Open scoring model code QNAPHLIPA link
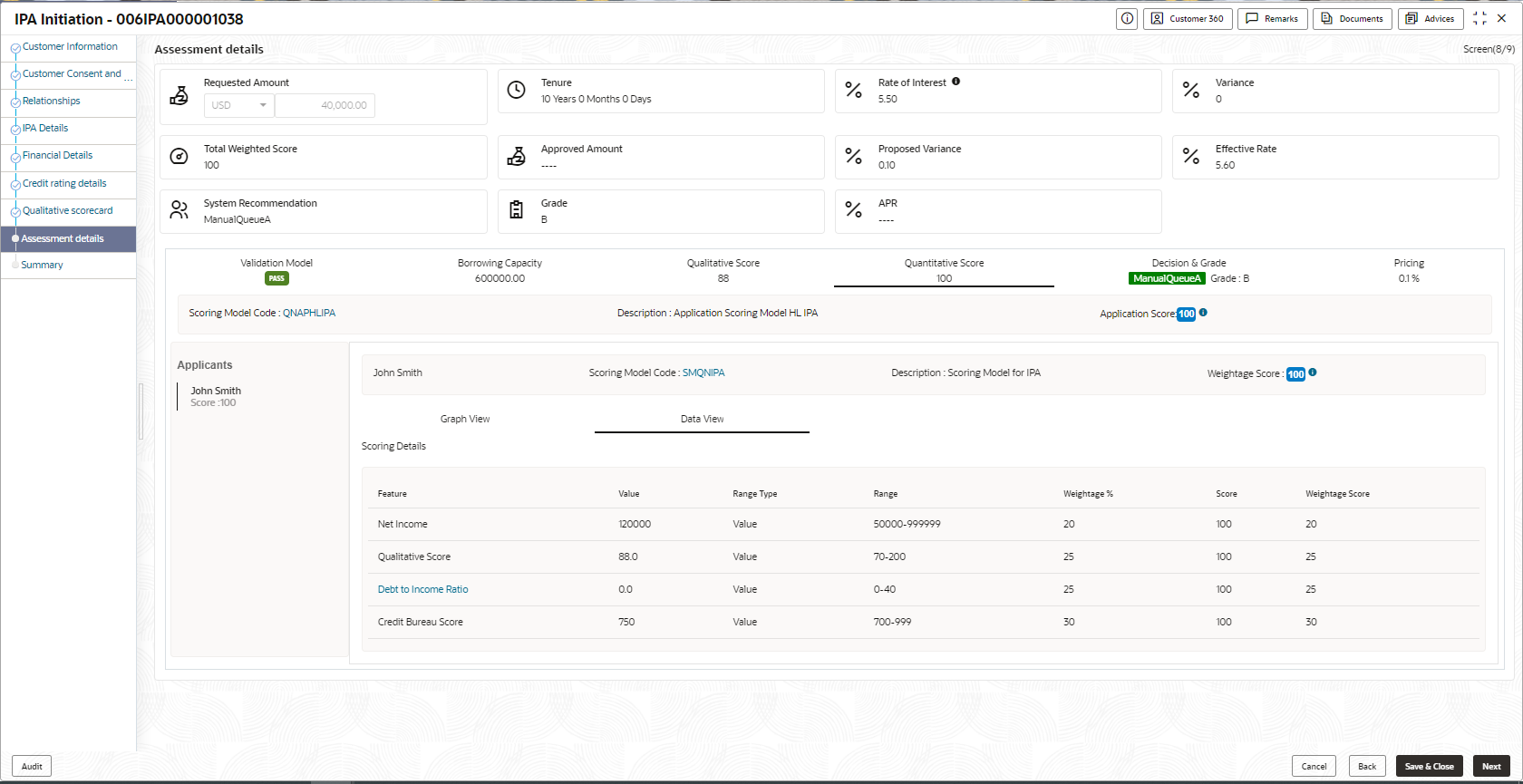1523x784 pixels. (x=309, y=313)
